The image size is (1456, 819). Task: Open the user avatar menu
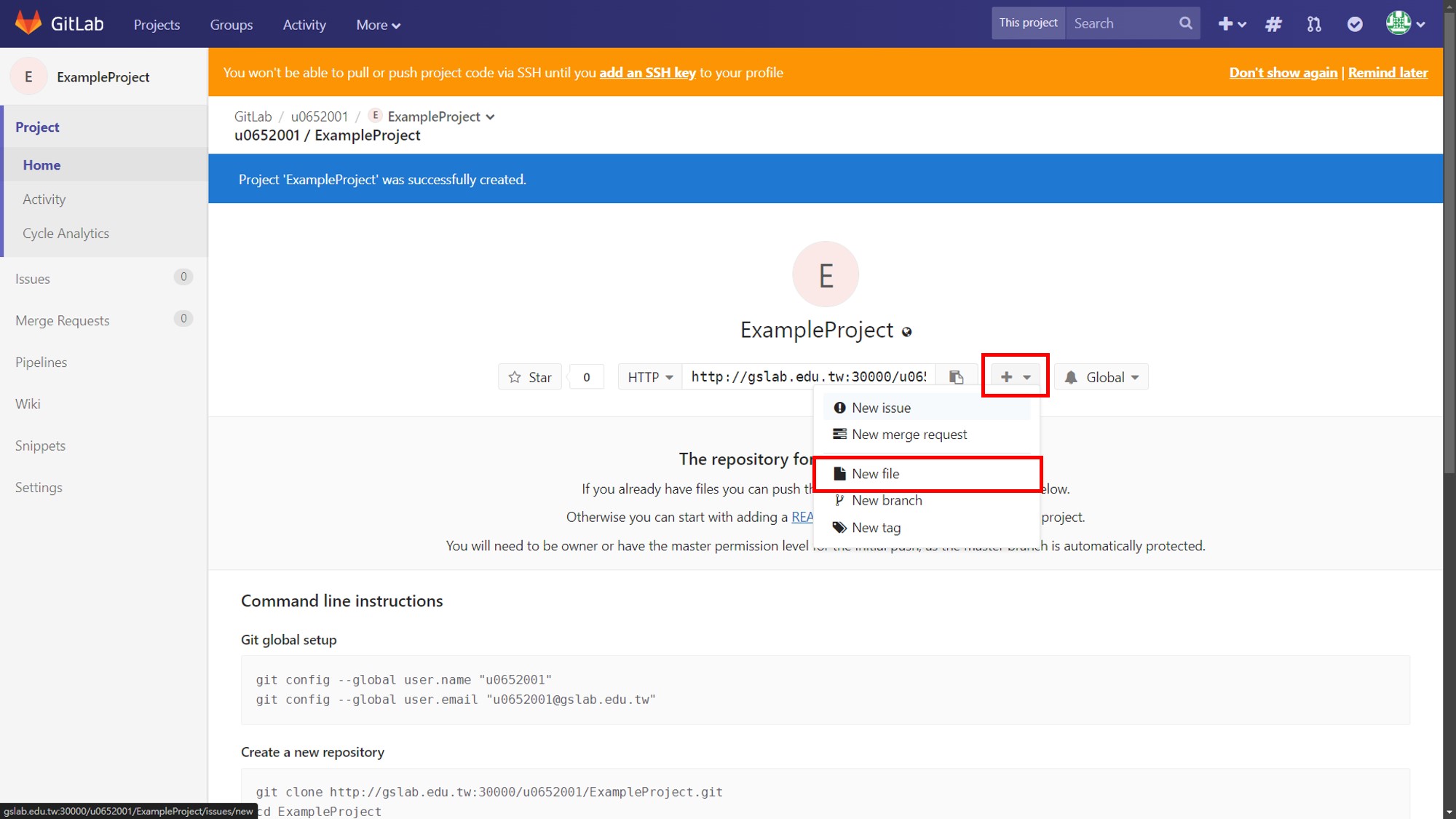[1405, 23]
